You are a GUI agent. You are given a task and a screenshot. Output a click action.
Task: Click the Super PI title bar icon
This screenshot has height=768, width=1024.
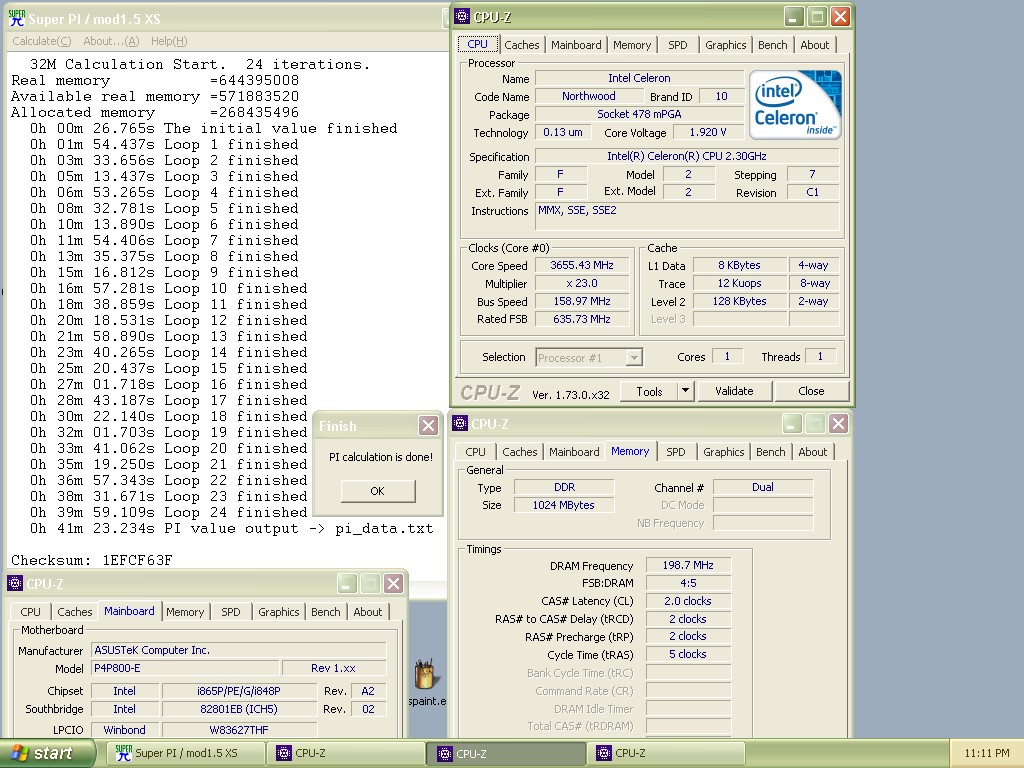click(17, 18)
